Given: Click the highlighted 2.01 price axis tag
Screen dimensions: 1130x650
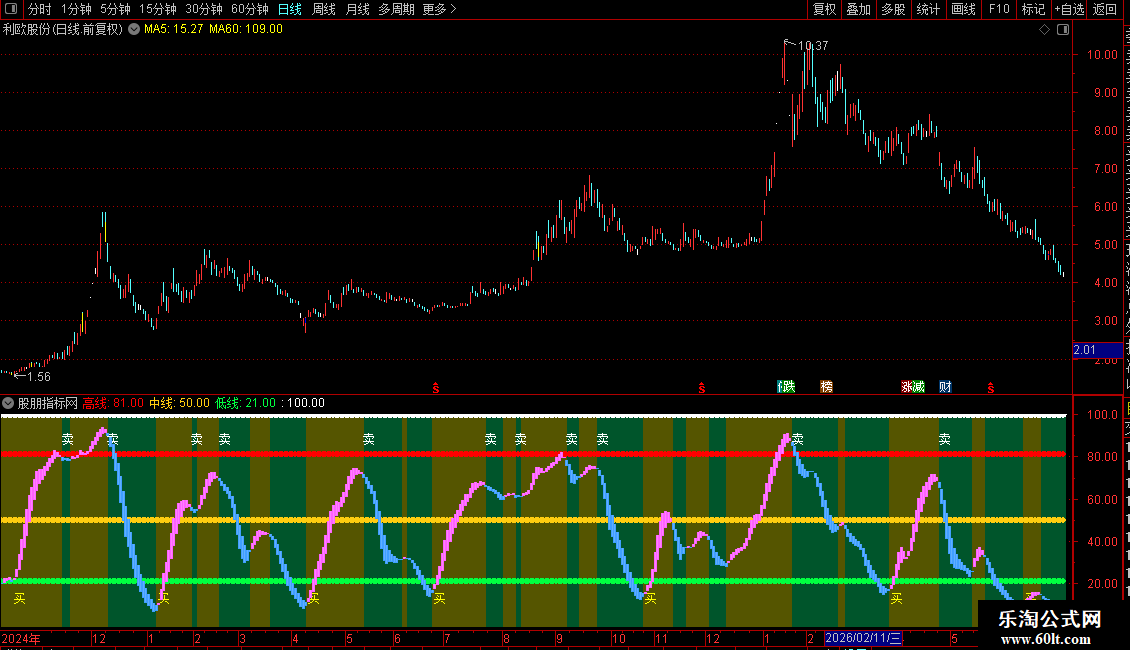Looking at the screenshot, I should [1097, 350].
